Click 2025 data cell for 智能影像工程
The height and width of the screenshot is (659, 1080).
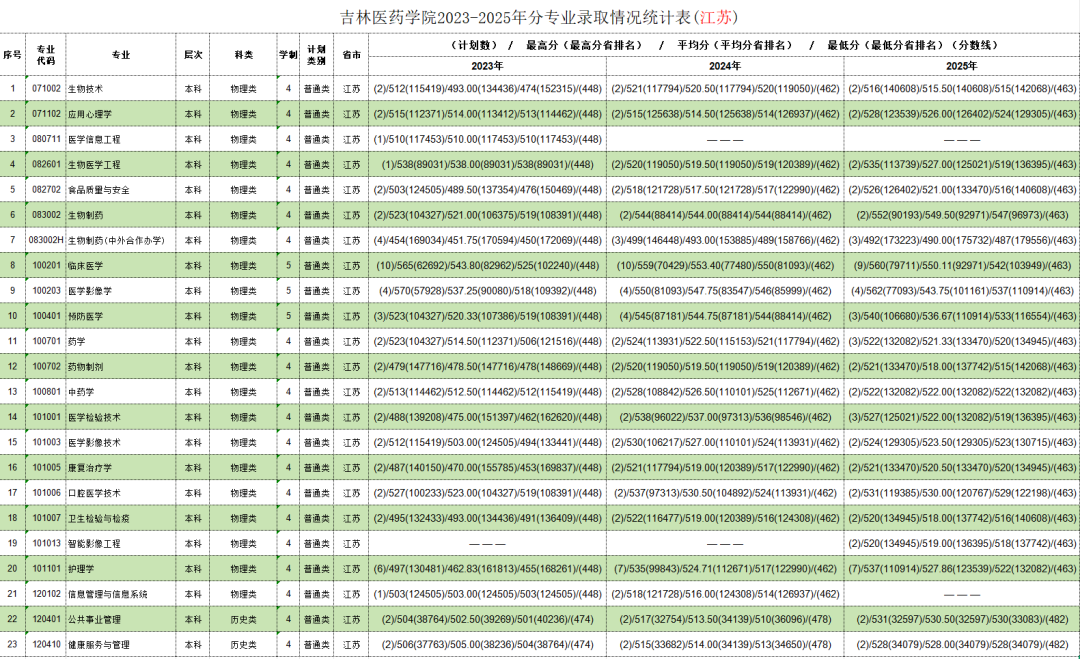[x=962, y=543]
